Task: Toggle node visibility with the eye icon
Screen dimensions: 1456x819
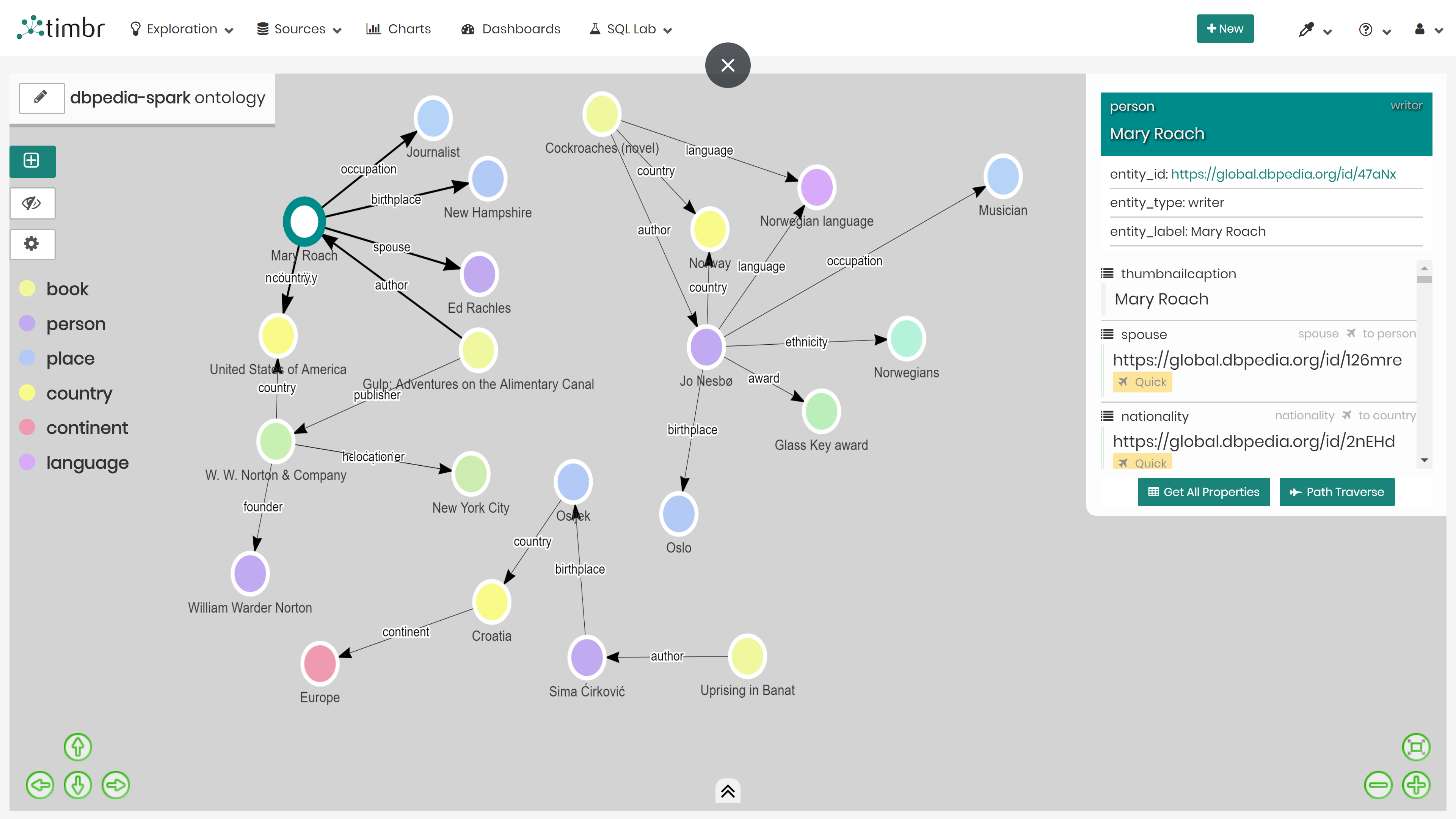Action: [31, 203]
